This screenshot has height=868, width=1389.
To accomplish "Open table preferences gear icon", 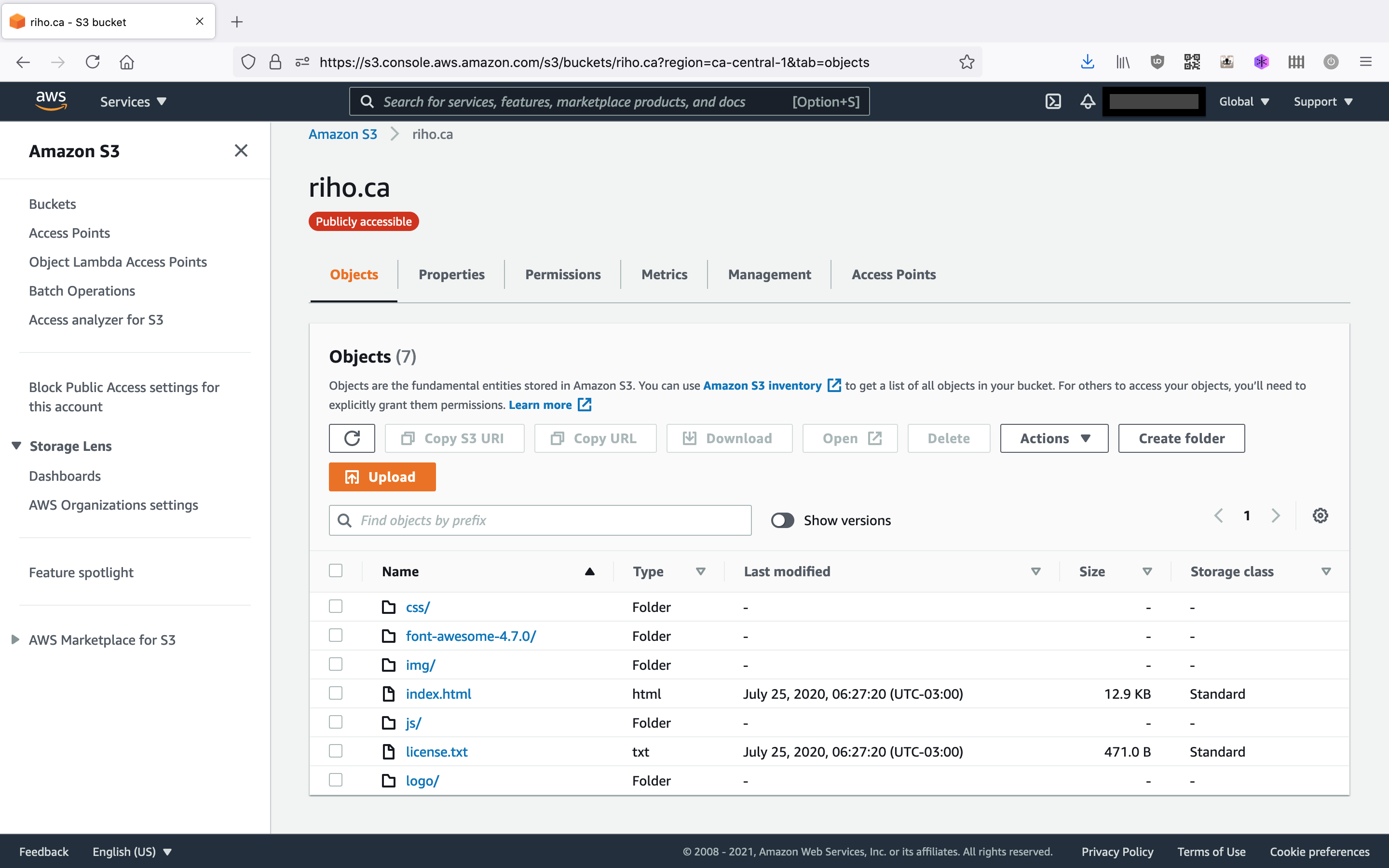I will point(1320,515).
